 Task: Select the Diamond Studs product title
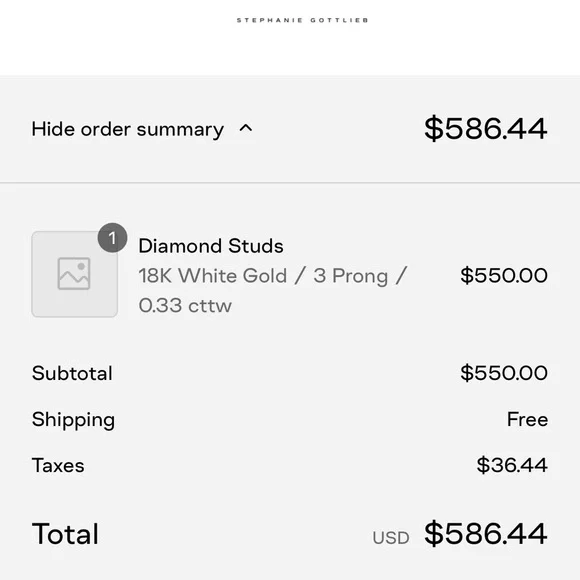coord(211,246)
